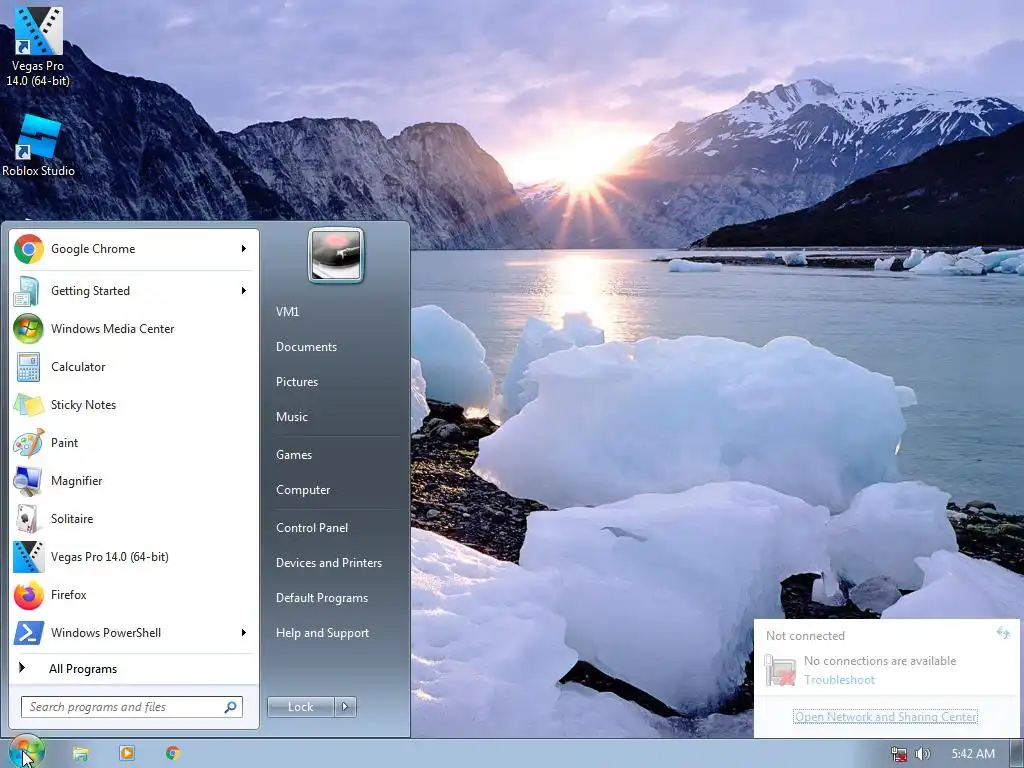
Task: Expand Windows PowerShell jump list arrow
Action: click(x=244, y=632)
